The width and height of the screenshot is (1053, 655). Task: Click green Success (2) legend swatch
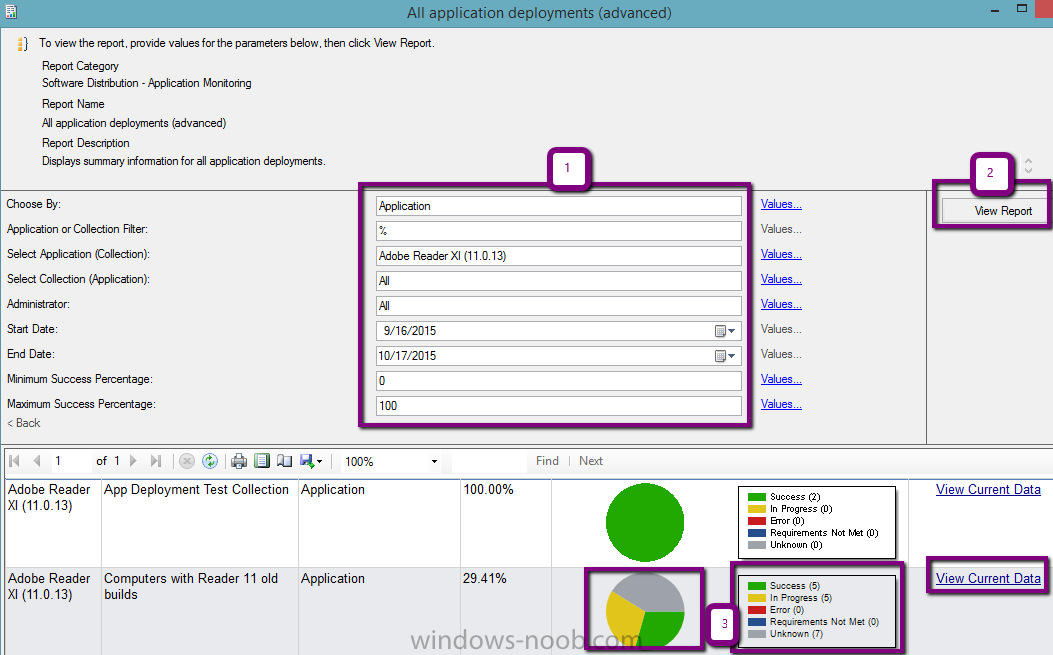point(757,497)
